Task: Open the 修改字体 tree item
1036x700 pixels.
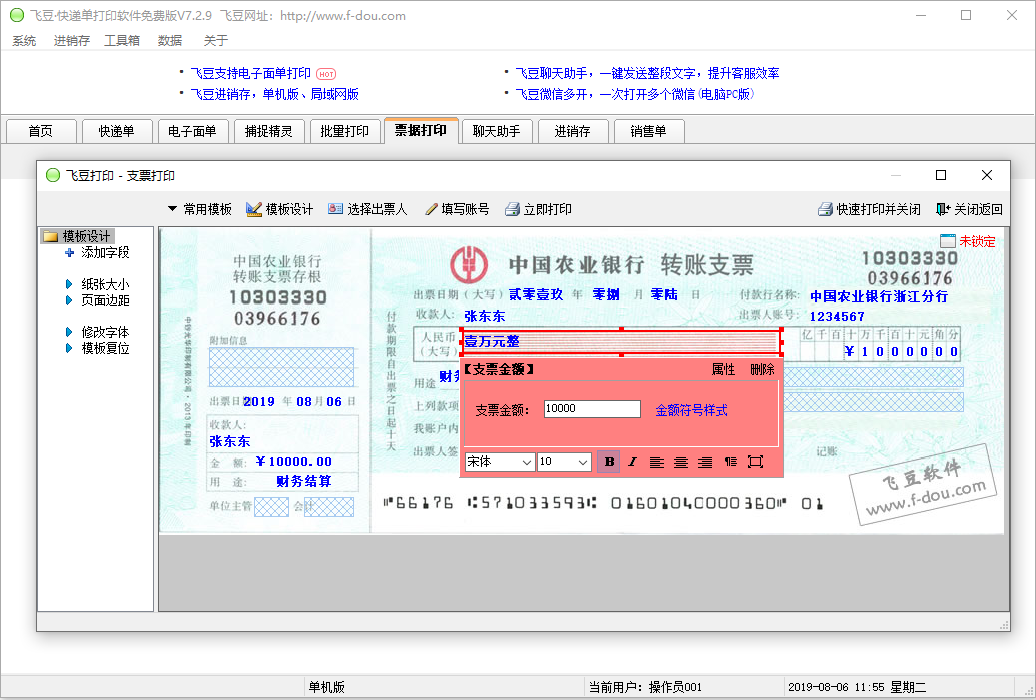Action: 98,332
